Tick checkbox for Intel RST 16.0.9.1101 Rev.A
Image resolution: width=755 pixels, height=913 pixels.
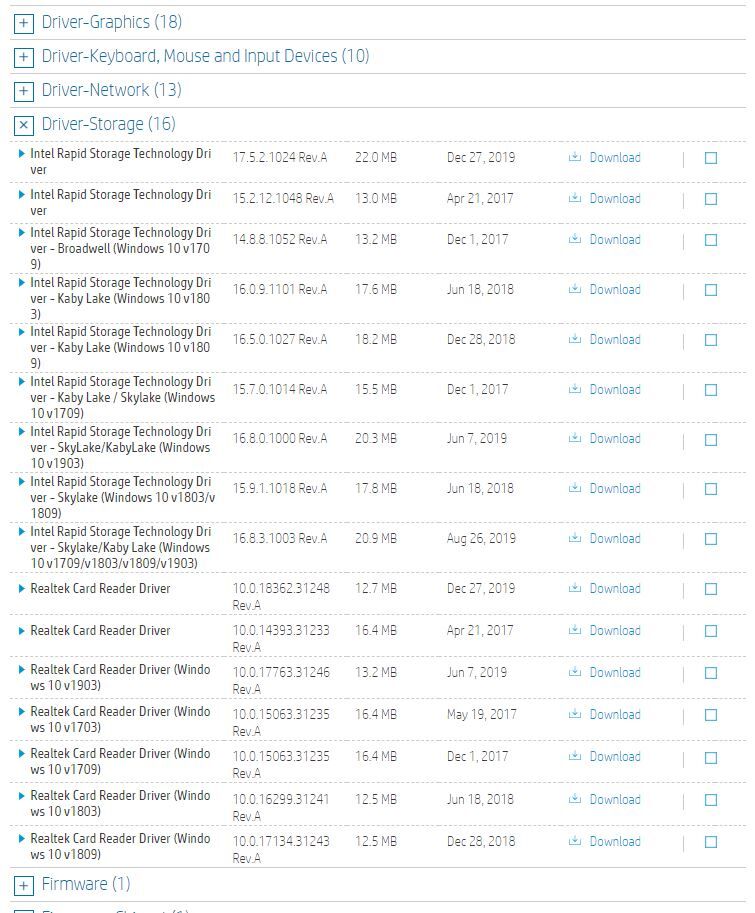point(711,290)
